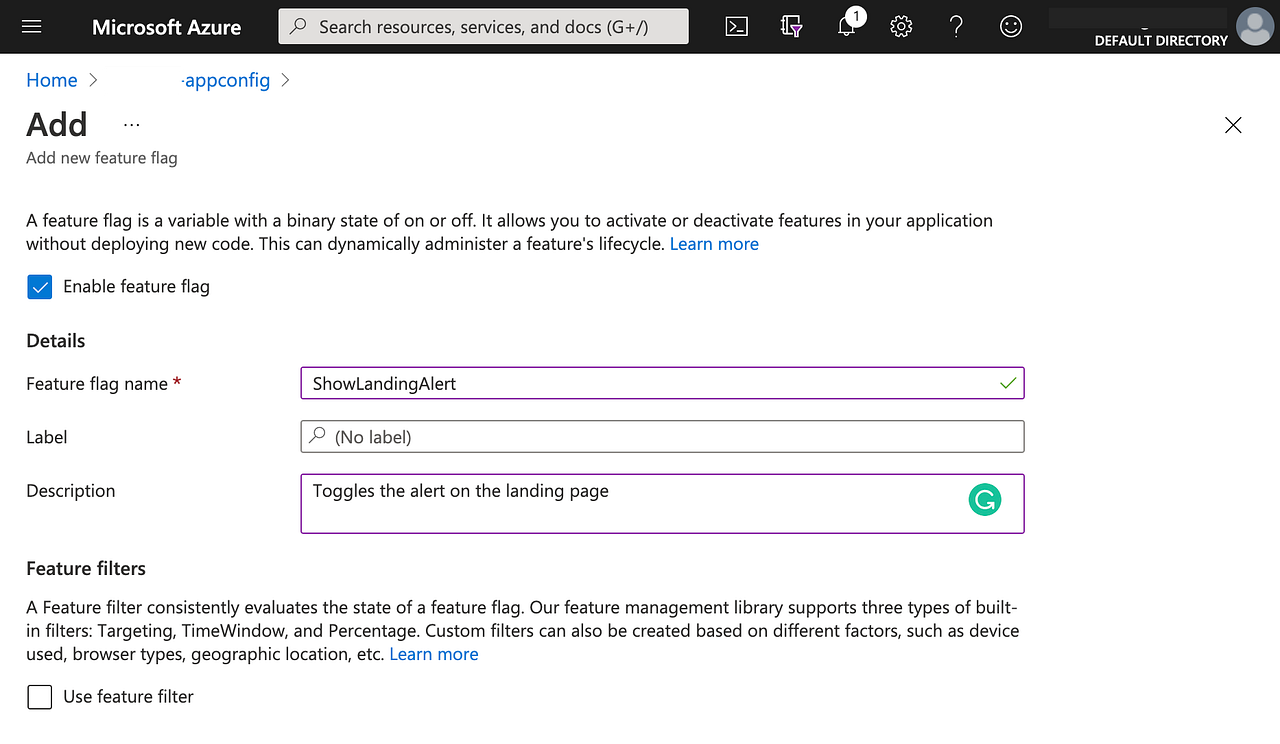The image size is (1280, 744).
Task: Open Azure help via the question mark
Action: [x=956, y=26]
